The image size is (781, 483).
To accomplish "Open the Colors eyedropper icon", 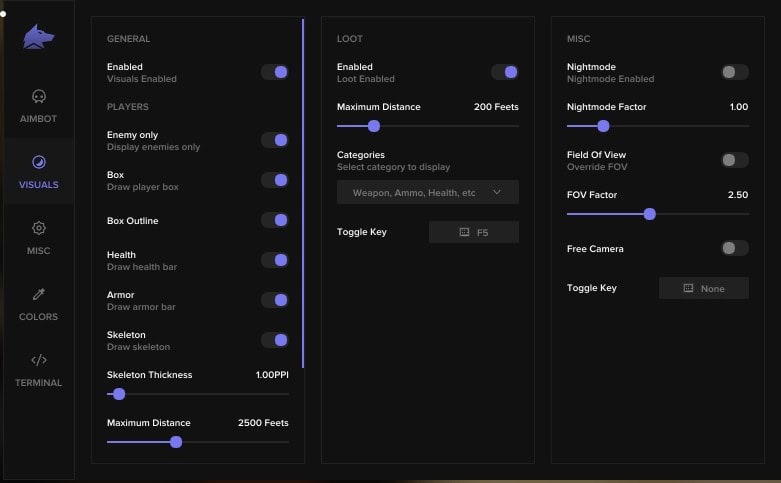I will pyautogui.click(x=39, y=294).
